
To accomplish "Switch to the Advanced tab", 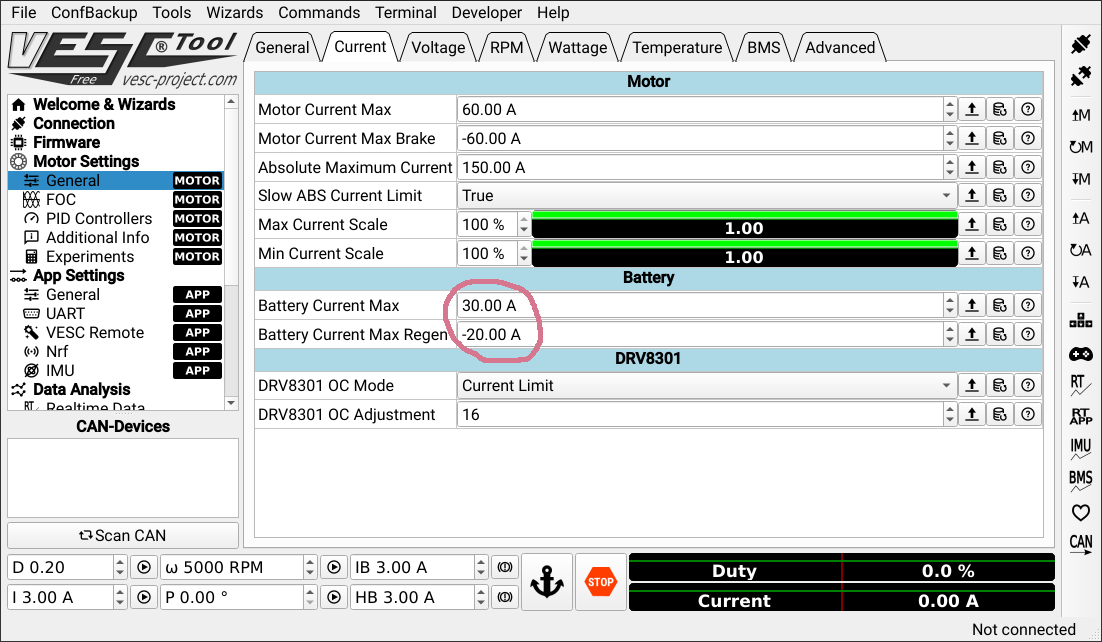I will click(x=840, y=47).
